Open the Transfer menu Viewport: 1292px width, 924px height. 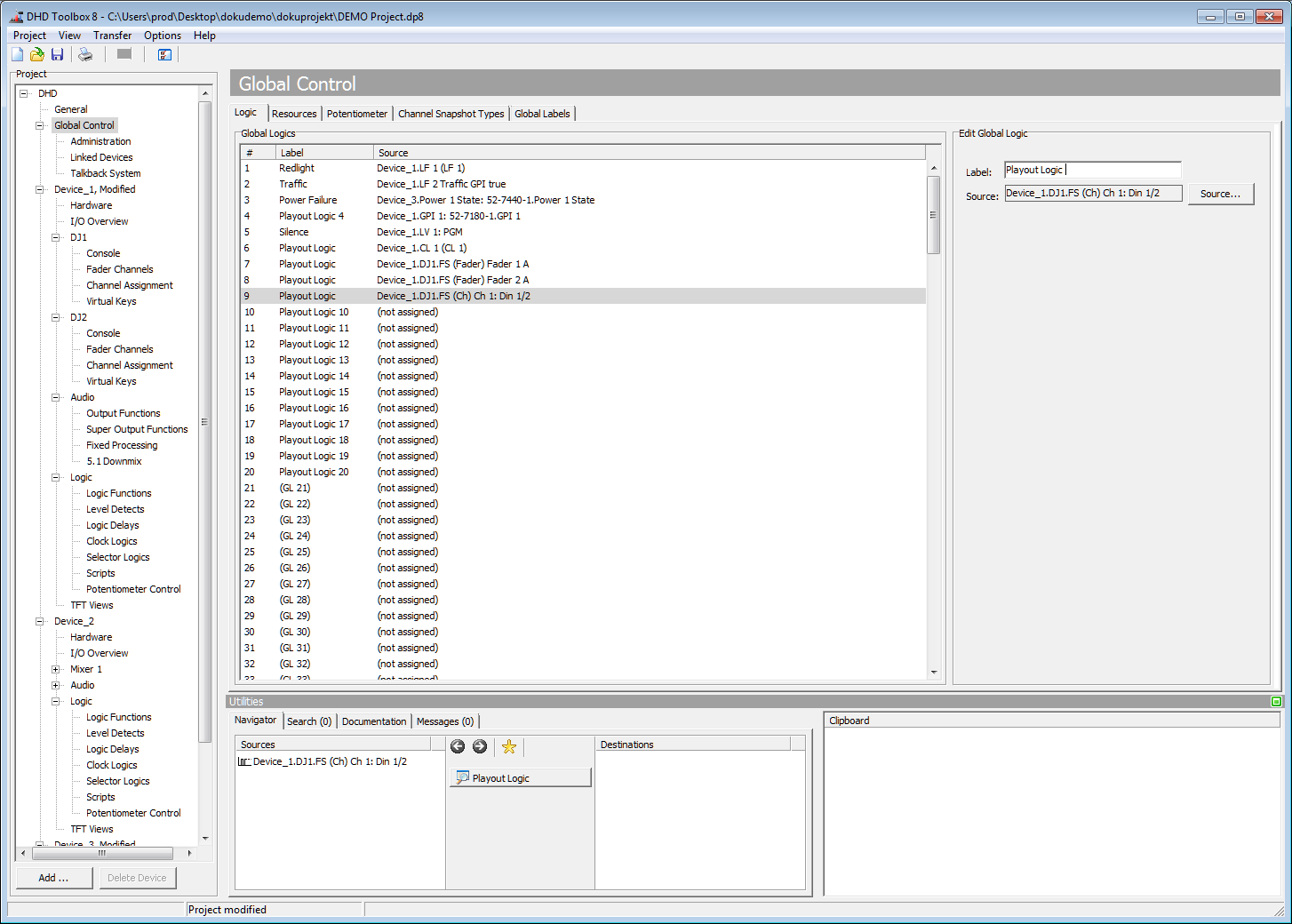[112, 35]
